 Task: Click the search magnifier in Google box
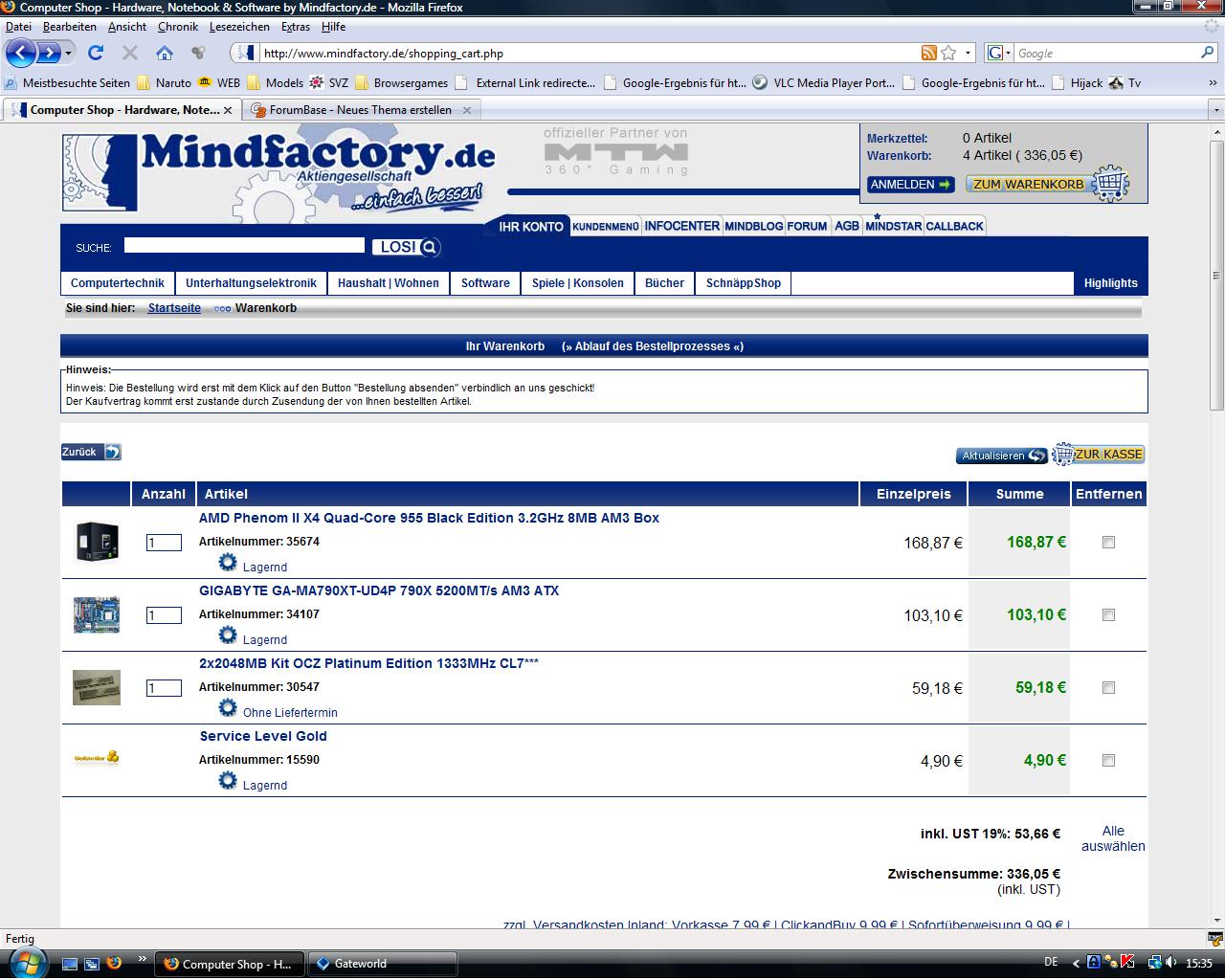[x=1208, y=53]
